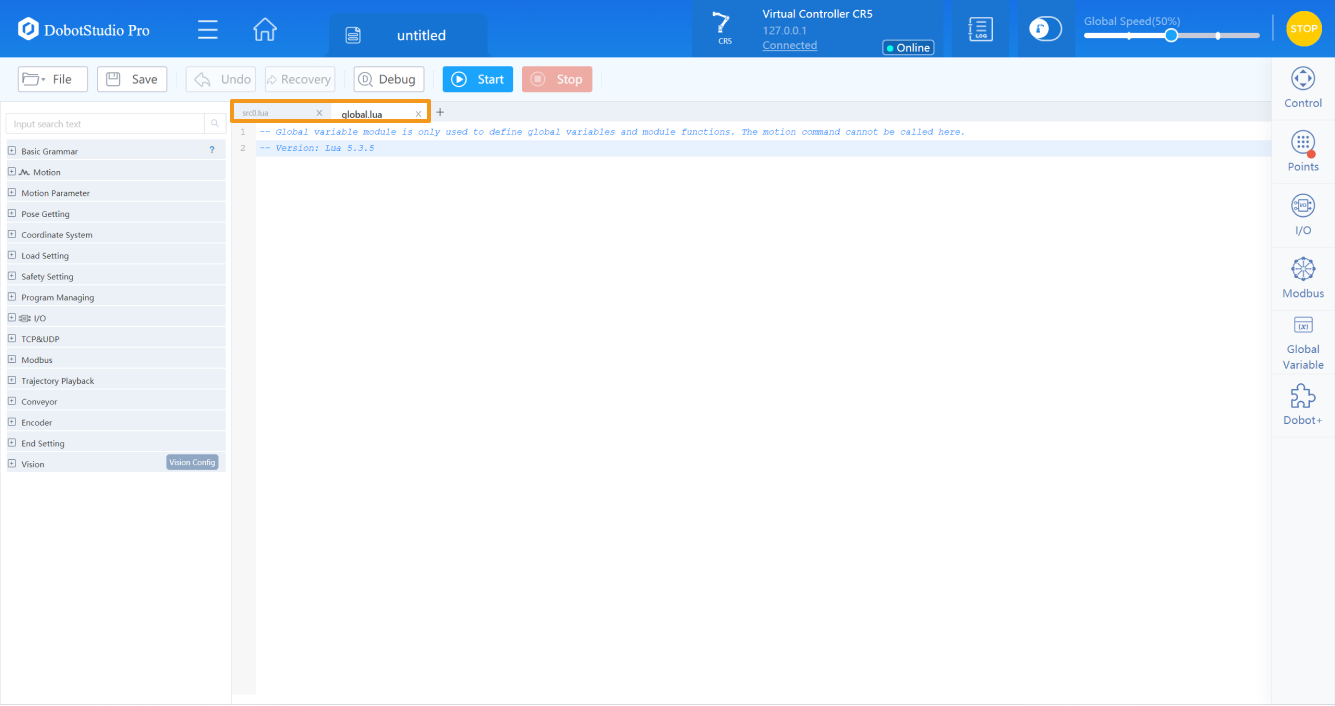Expand the I/O command category

click(12, 318)
